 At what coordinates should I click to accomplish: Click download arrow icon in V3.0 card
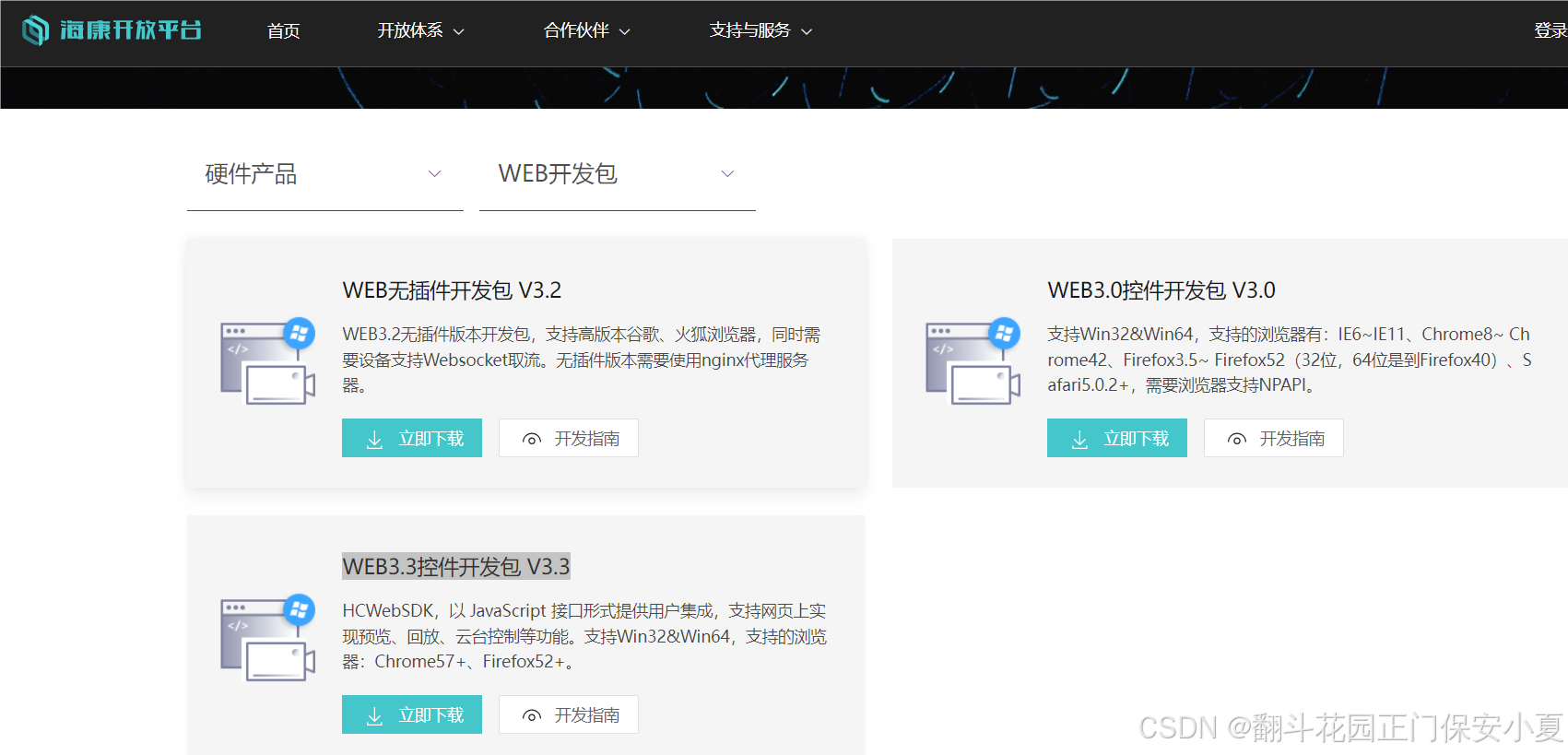(1079, 440)
